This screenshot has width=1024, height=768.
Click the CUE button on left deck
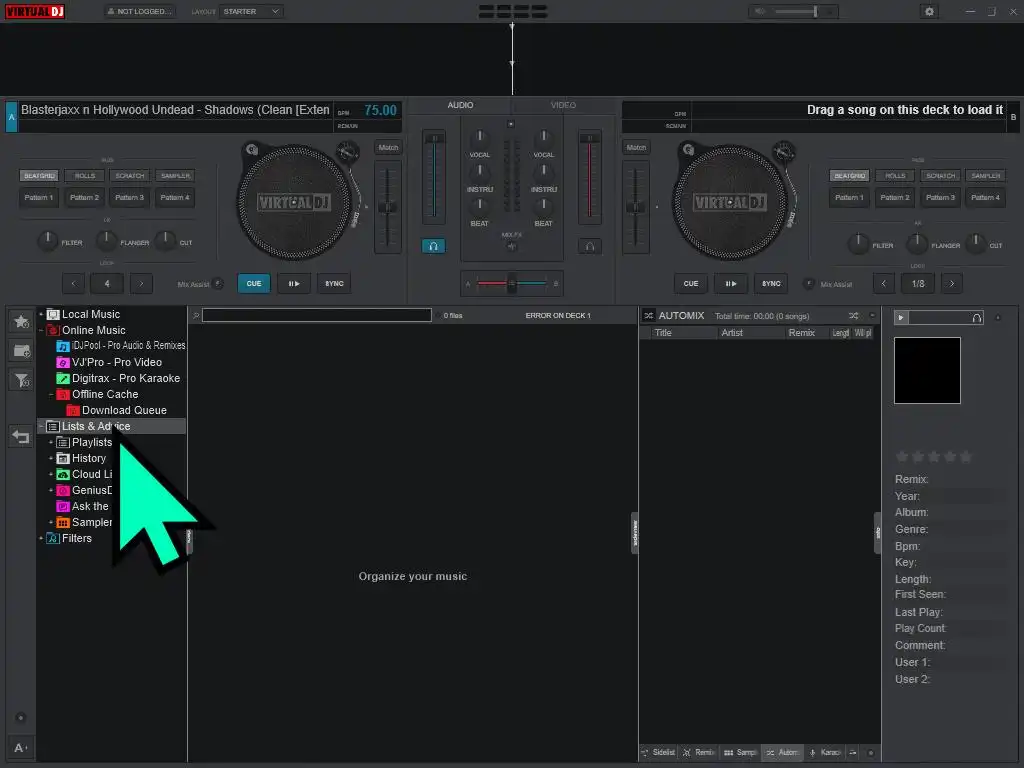(x=254, y=283)
